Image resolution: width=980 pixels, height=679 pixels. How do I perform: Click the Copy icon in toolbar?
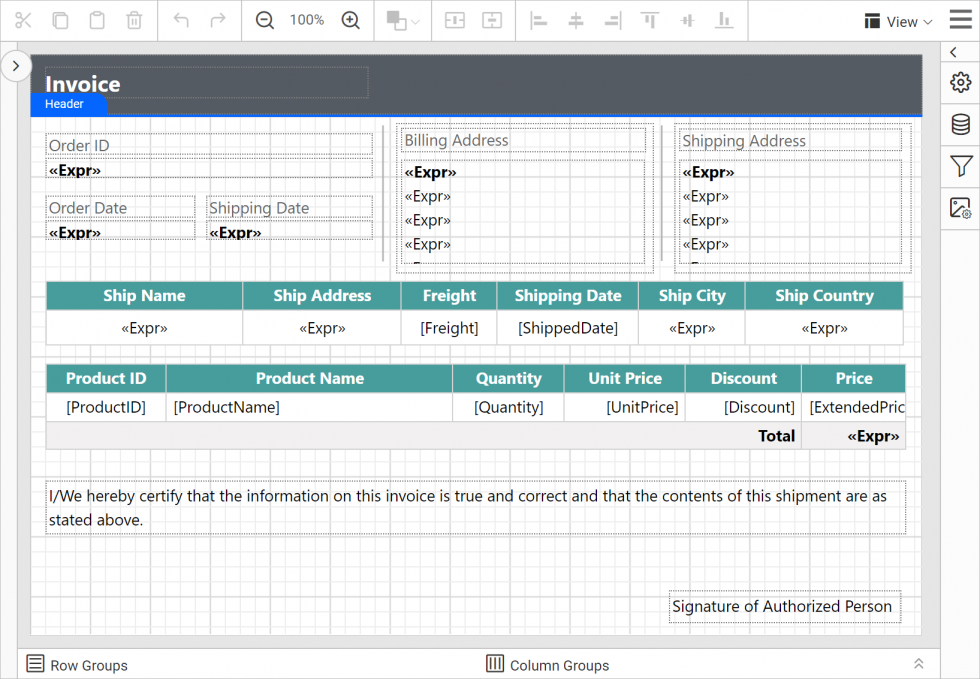(x=60, y=21)
